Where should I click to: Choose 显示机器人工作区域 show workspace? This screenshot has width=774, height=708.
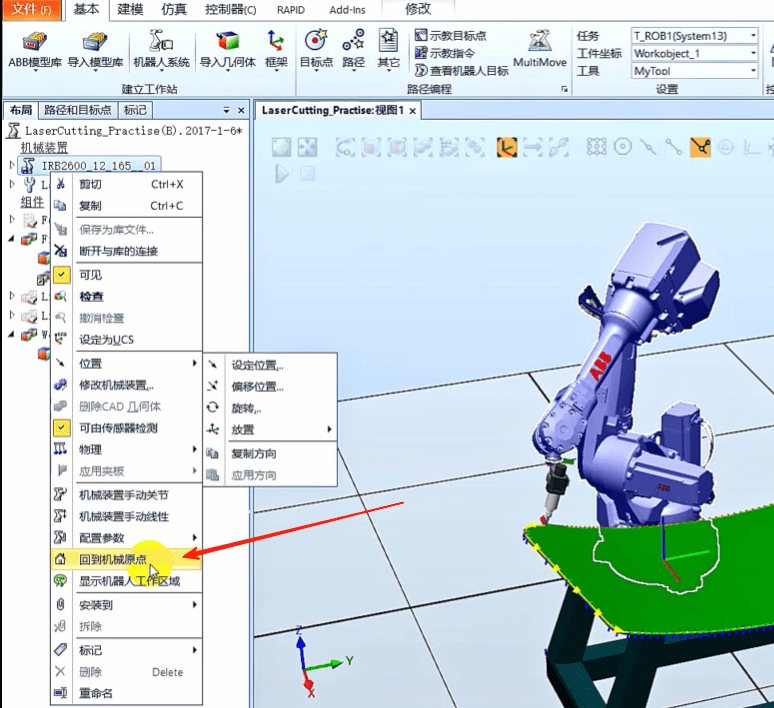click(126, 581)
